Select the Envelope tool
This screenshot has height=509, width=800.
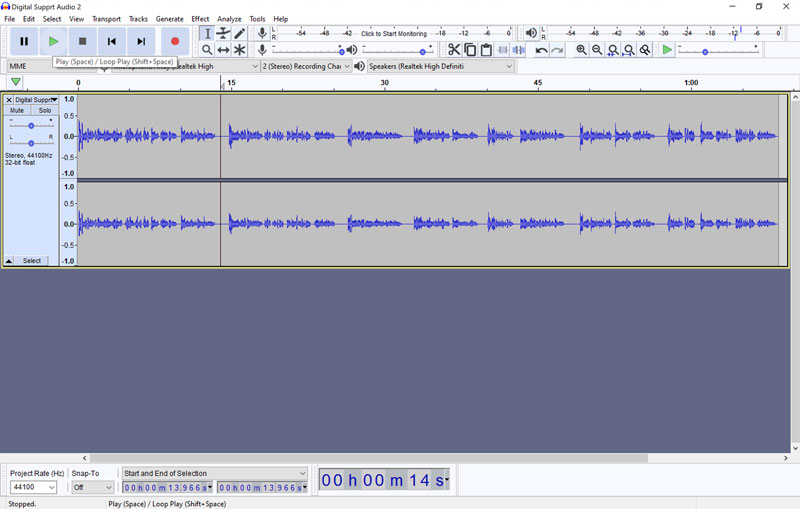[223, 34]
